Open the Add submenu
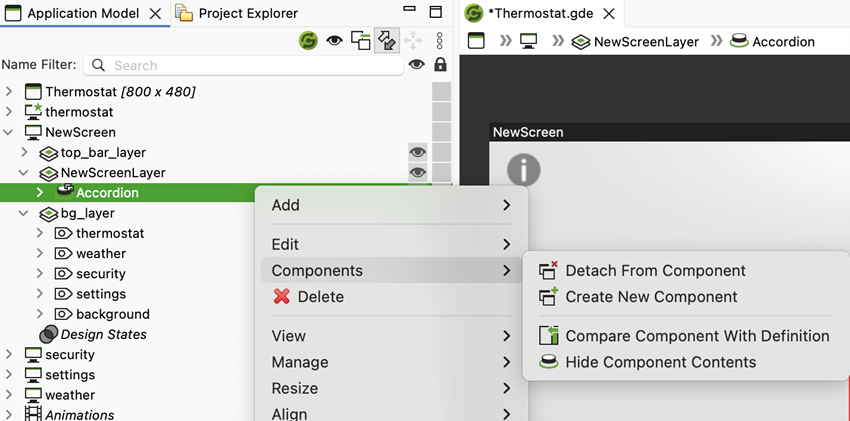The width and height of the screenshot is (850, 421). (391, 205)
